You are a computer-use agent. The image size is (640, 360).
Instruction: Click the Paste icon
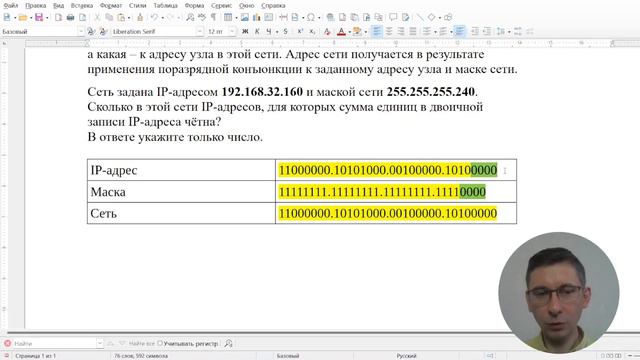coord(121,17)
